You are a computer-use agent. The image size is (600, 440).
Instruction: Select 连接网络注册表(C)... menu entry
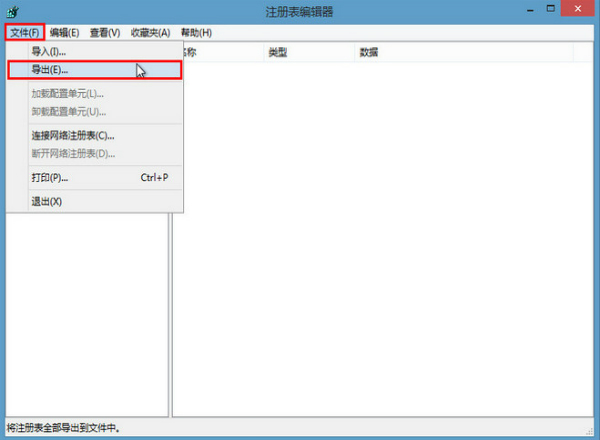pyautogui.click(x=95, y=135)
